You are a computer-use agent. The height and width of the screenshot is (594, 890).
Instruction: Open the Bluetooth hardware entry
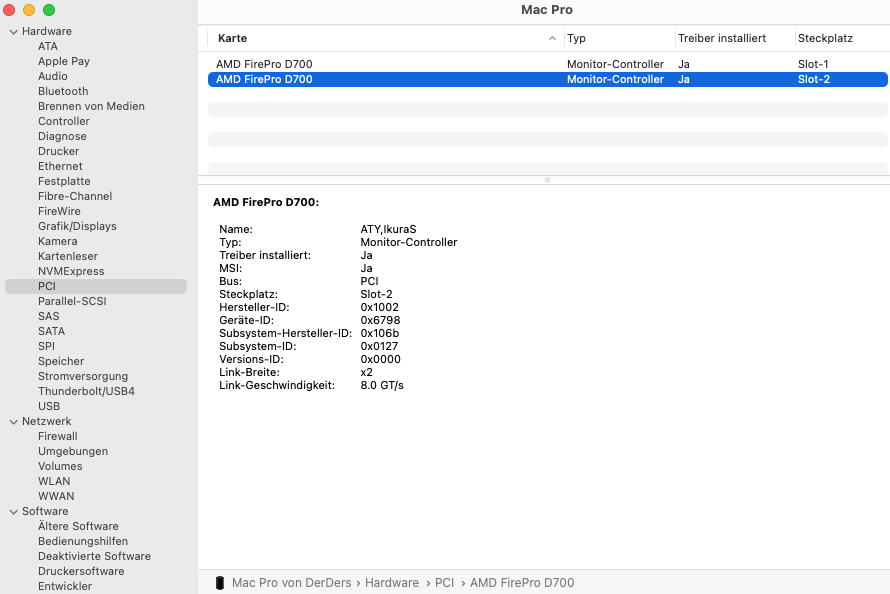pos(63,91)
